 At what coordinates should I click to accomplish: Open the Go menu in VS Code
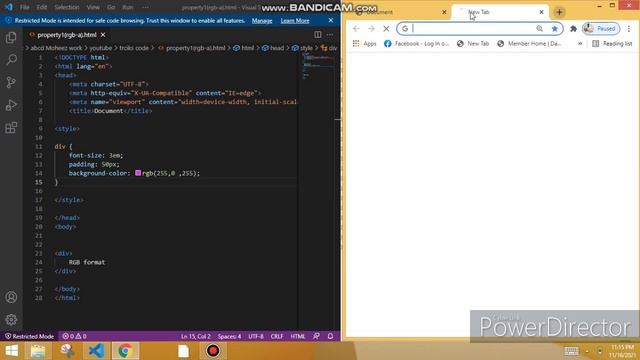point(111,7)
